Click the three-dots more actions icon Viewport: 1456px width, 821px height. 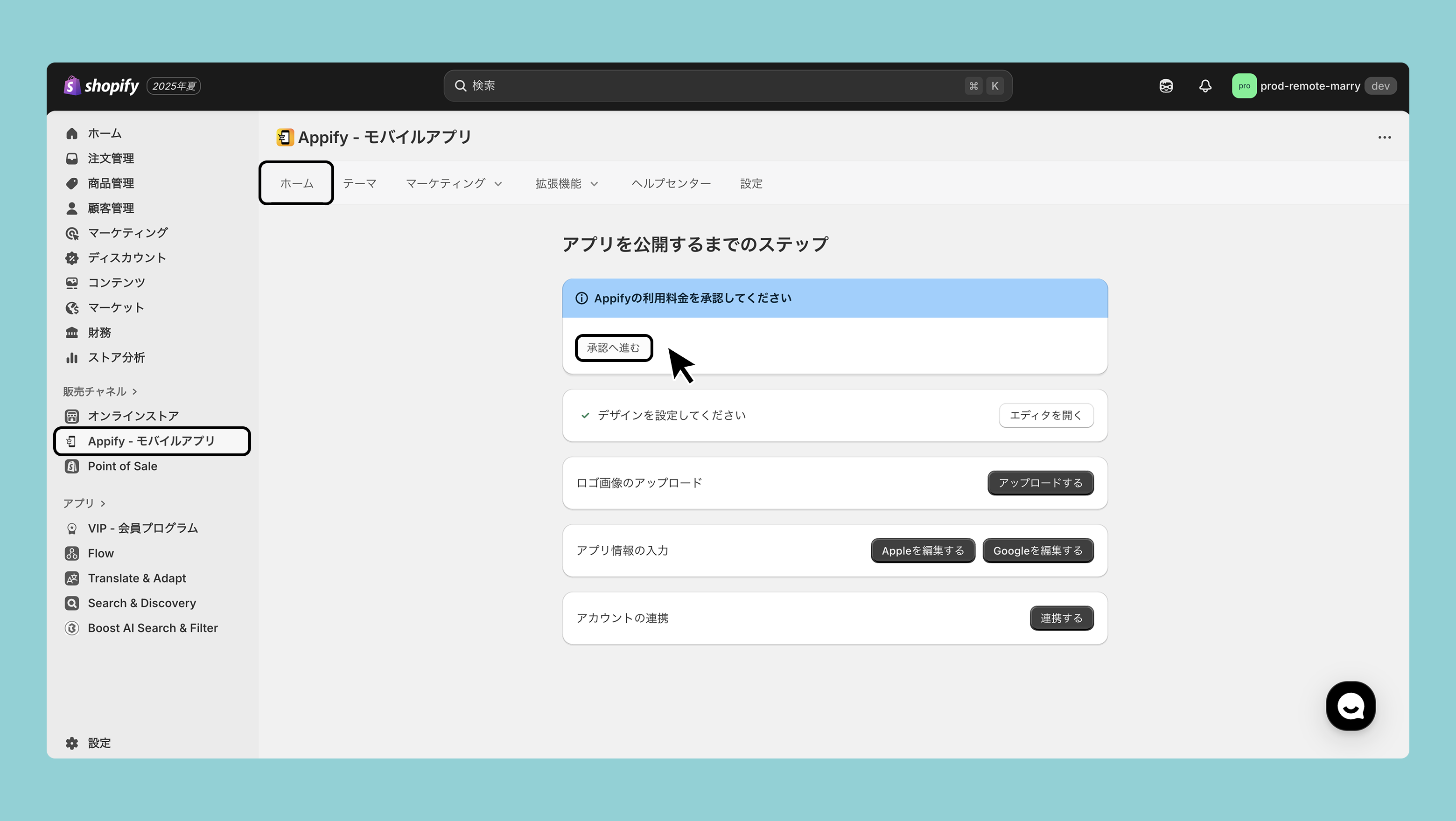pos(1384,137)
